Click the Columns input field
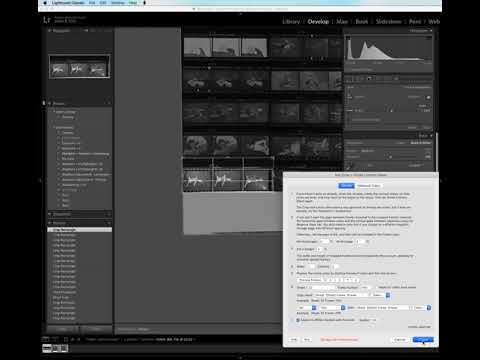 [x=335, y=267]
